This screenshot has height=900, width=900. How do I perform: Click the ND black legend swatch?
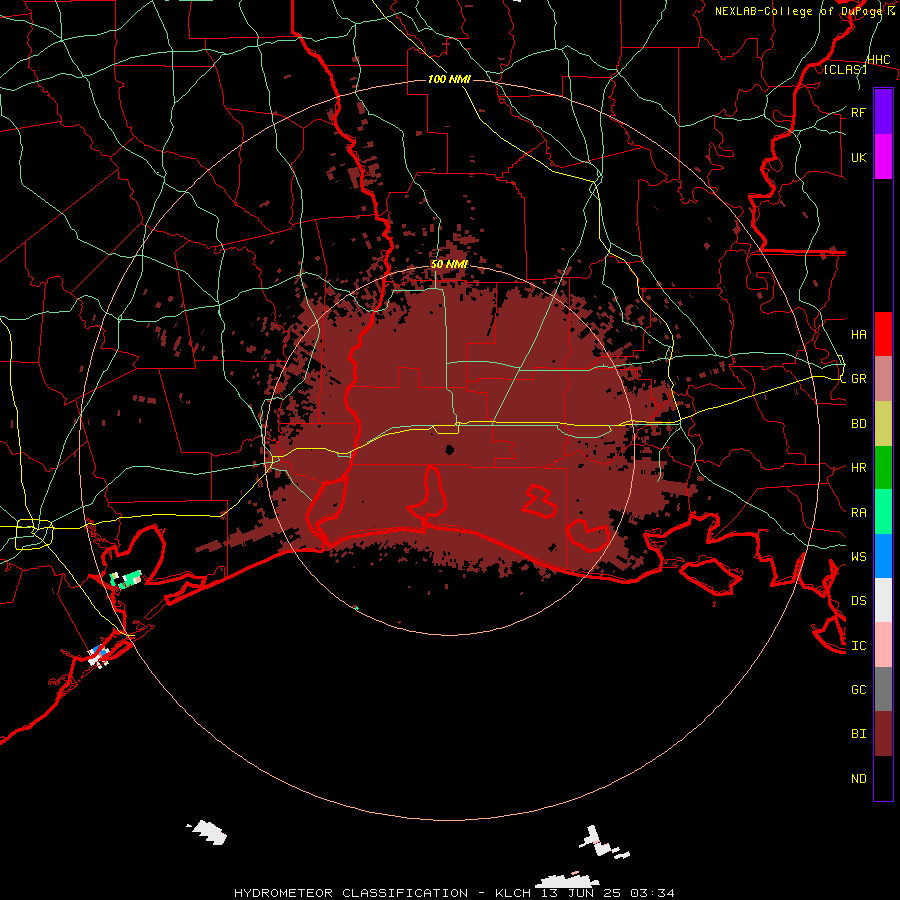[883, 778]
